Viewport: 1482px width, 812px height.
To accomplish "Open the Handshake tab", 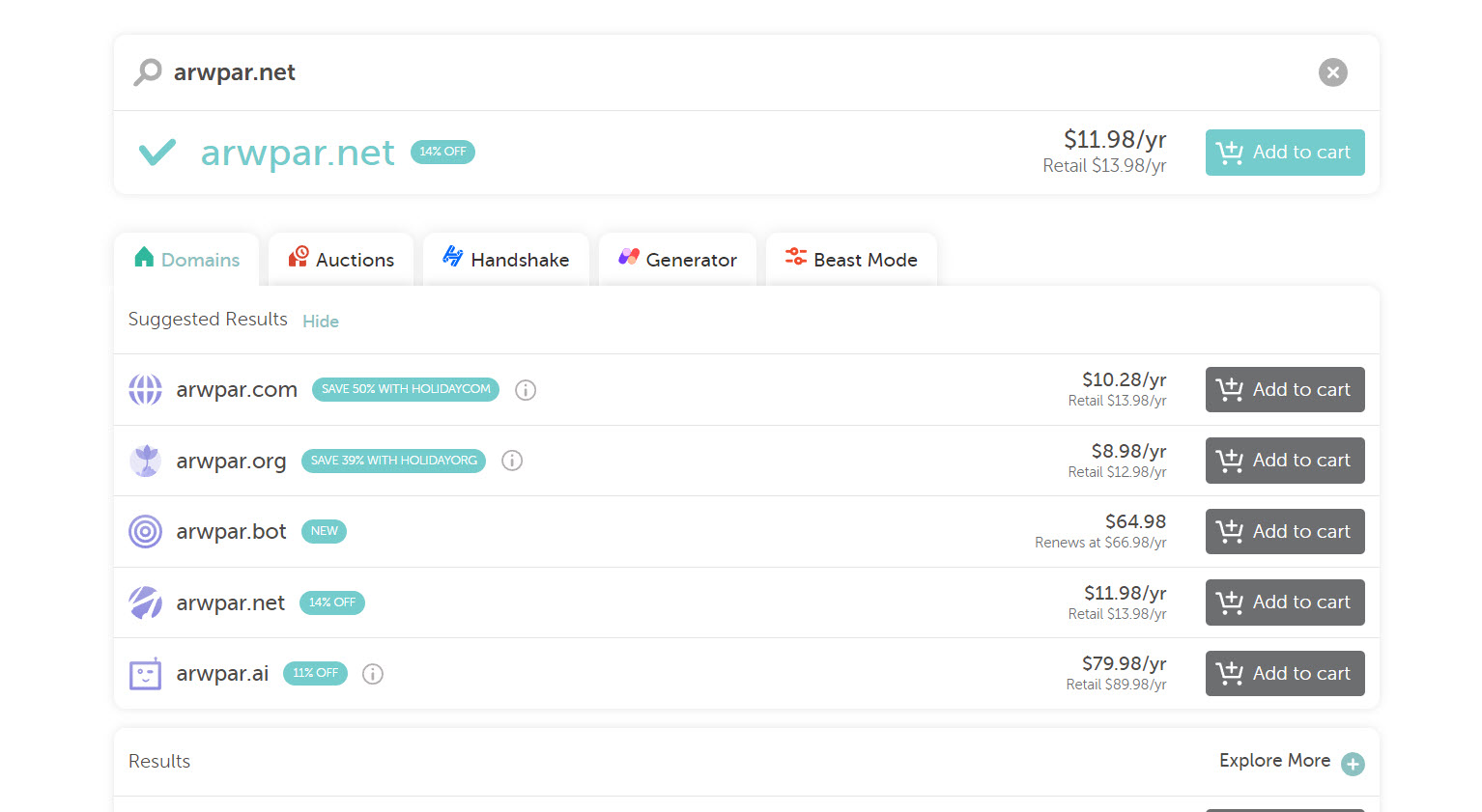I will coord(506,260).
